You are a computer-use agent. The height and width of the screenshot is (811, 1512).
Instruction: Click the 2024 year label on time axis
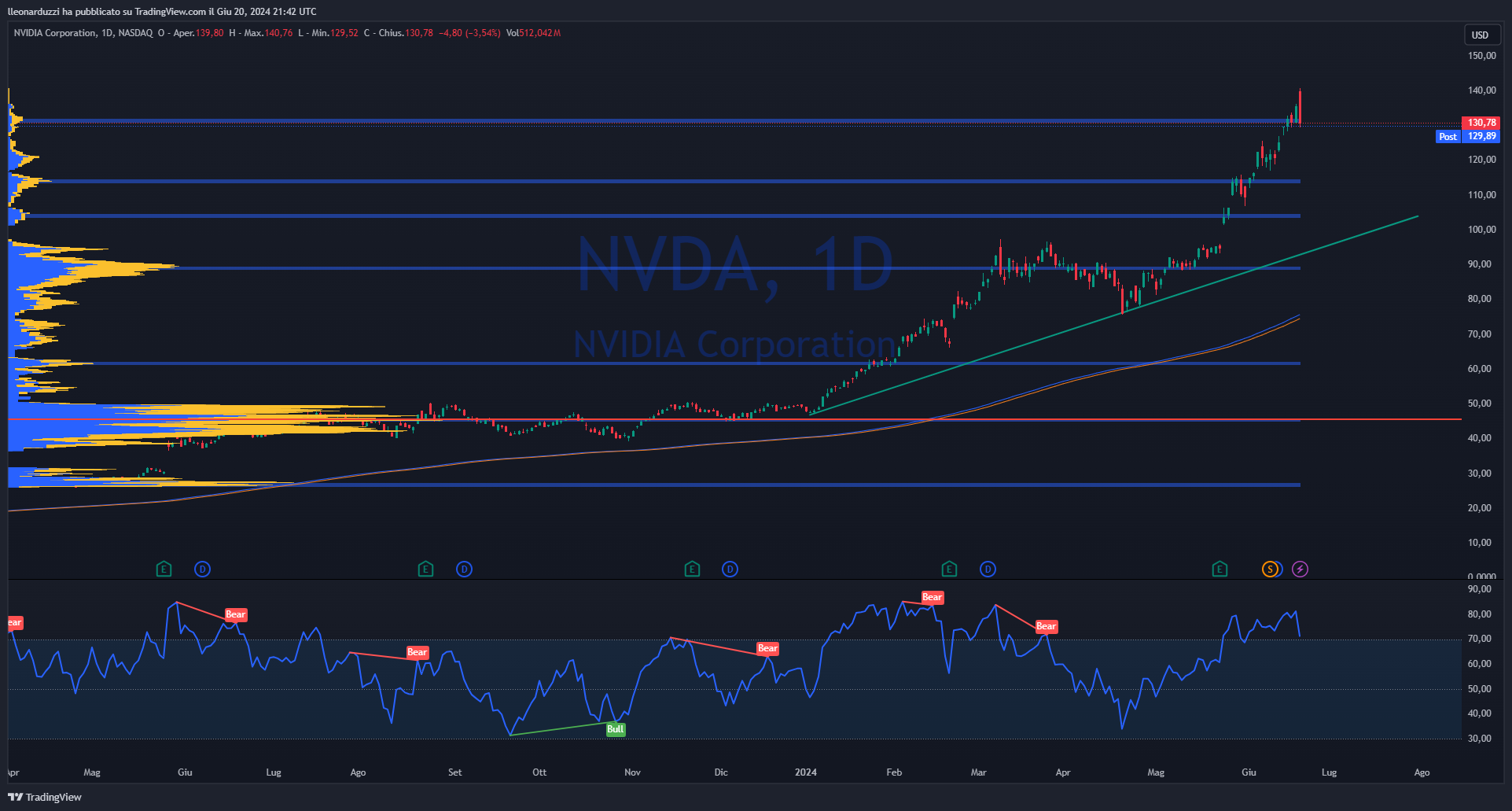(806, 772)
